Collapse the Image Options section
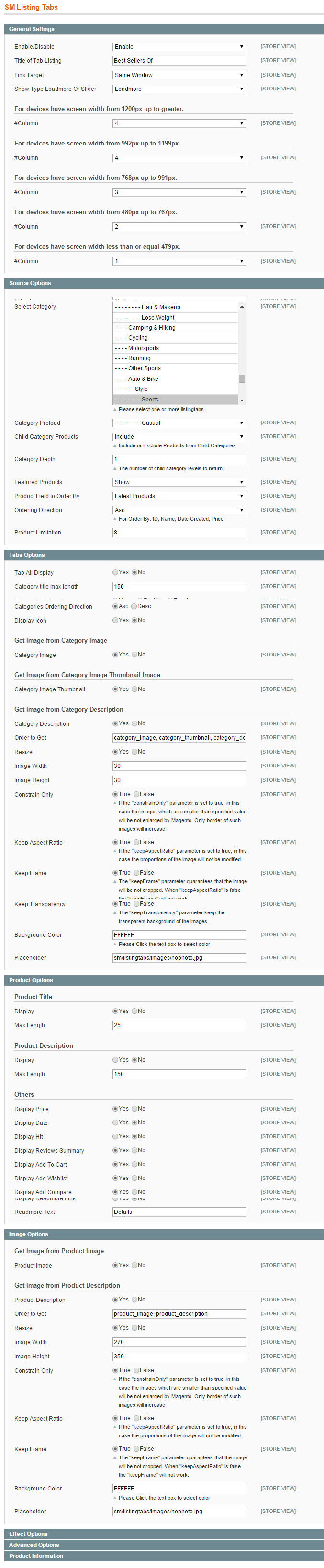 164,1234
